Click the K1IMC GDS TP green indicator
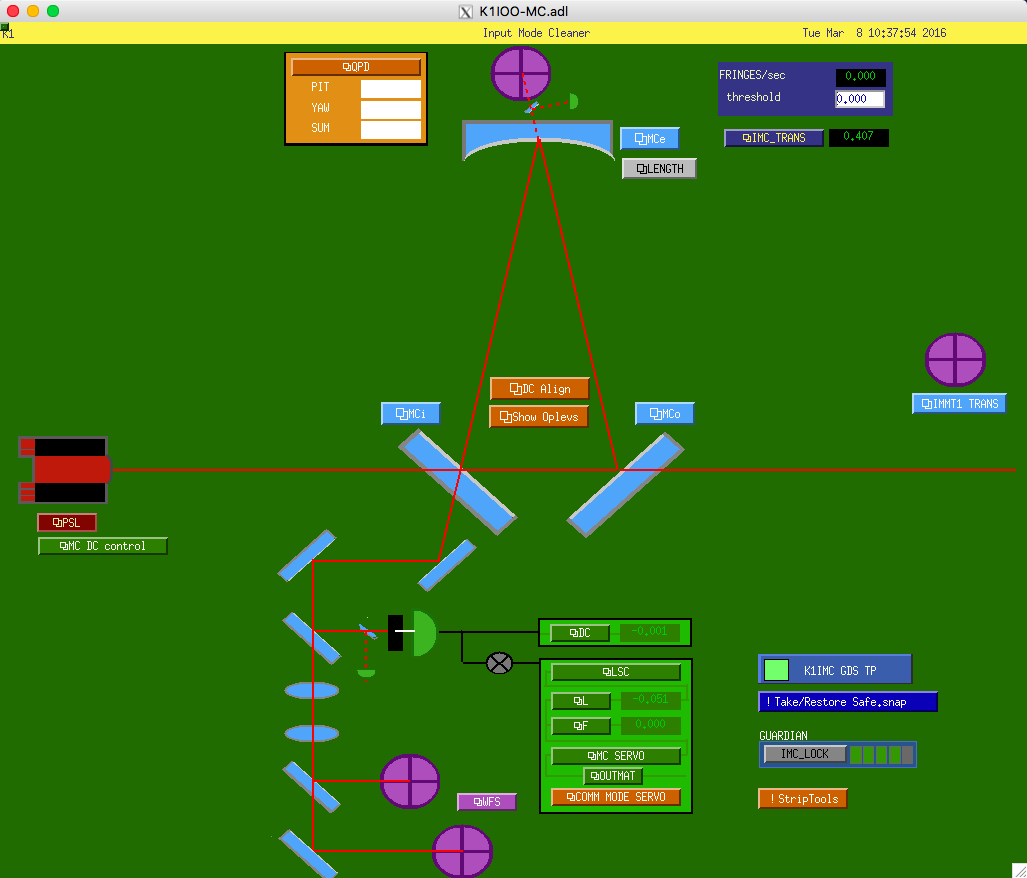The width and height of the screenshot is (1027, 878). click(x=776, y=670)
